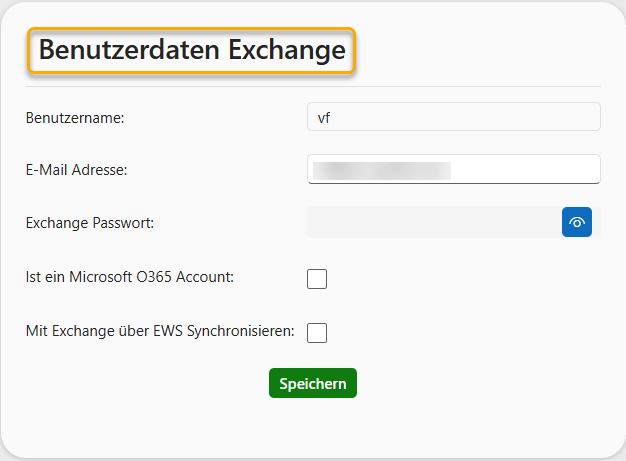Select the "Benutzerdaten Exchange" heading
Image resolution: width=626 pixels, height=461 pixels.
192,50
